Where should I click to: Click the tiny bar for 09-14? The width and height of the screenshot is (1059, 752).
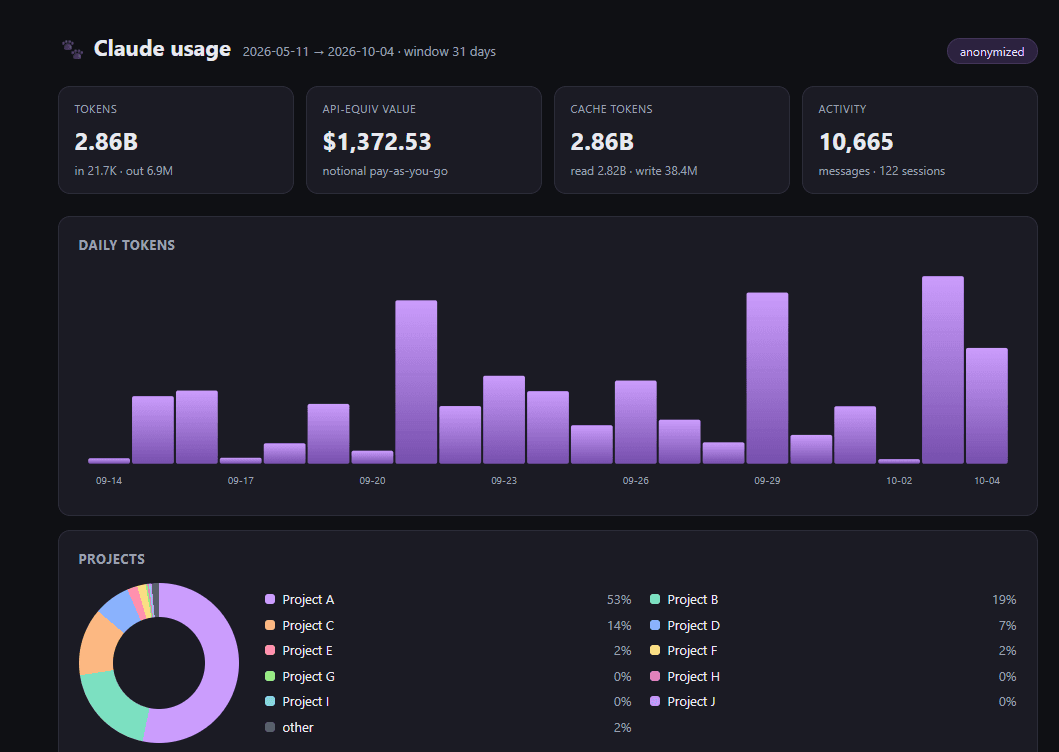(109, 461)
